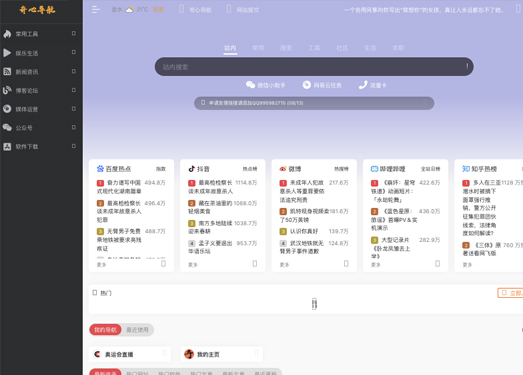Click the Baidu paw icon on 百度热点 card
Screen dimensions: 523x375
(100, 168)
